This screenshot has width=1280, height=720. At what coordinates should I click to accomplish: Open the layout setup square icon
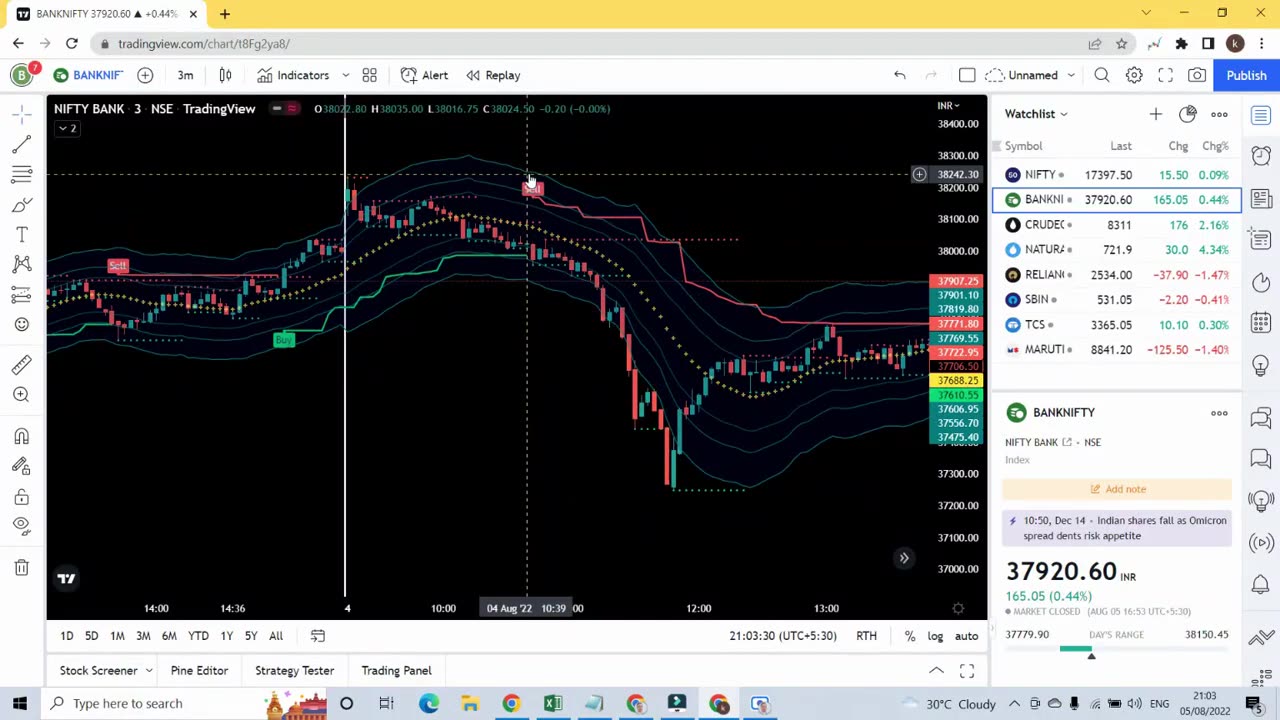click(x=967, y=75)
